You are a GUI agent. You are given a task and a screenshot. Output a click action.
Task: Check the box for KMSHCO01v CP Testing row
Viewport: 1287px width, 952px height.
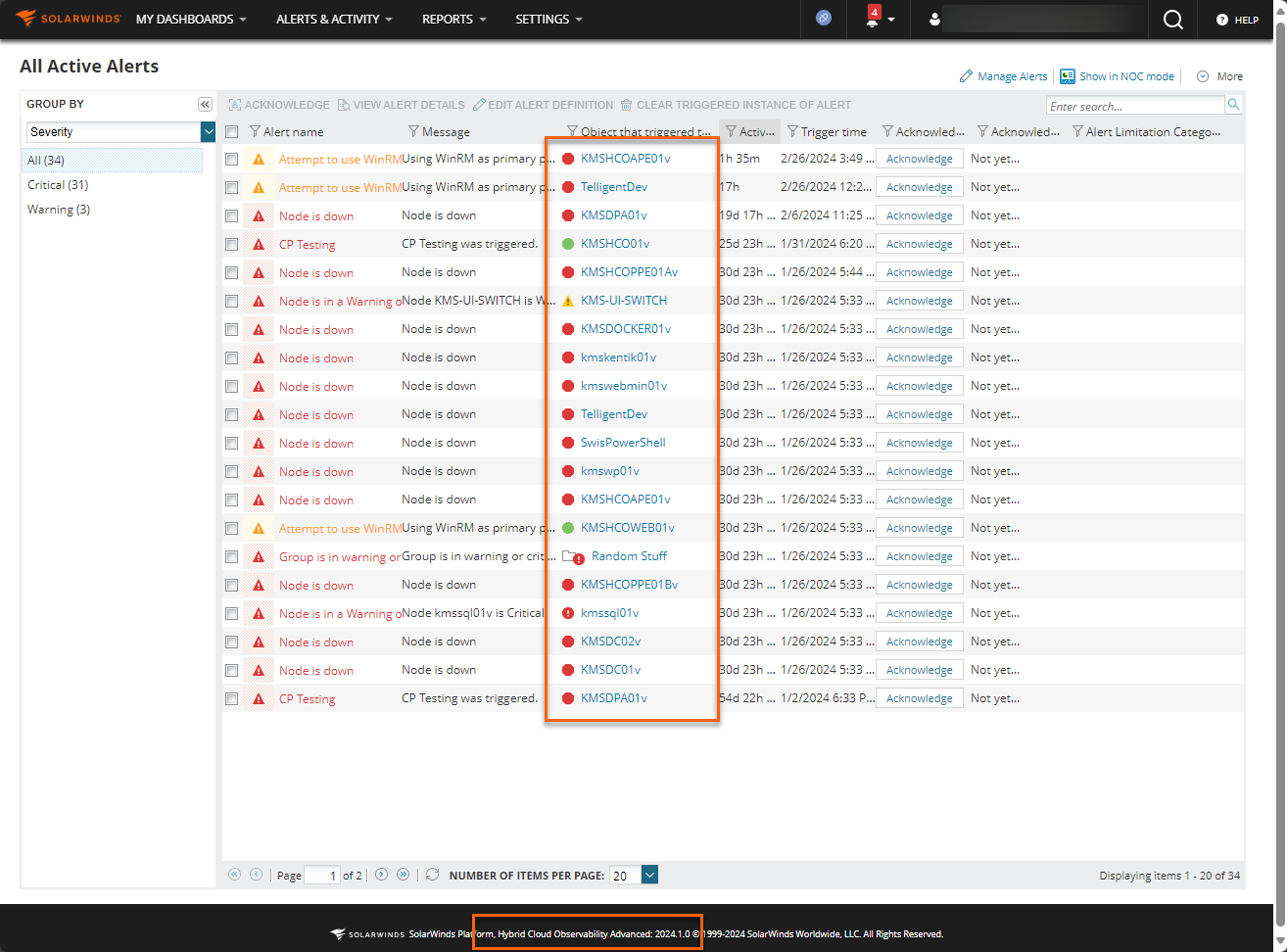(x=232, y=244)
